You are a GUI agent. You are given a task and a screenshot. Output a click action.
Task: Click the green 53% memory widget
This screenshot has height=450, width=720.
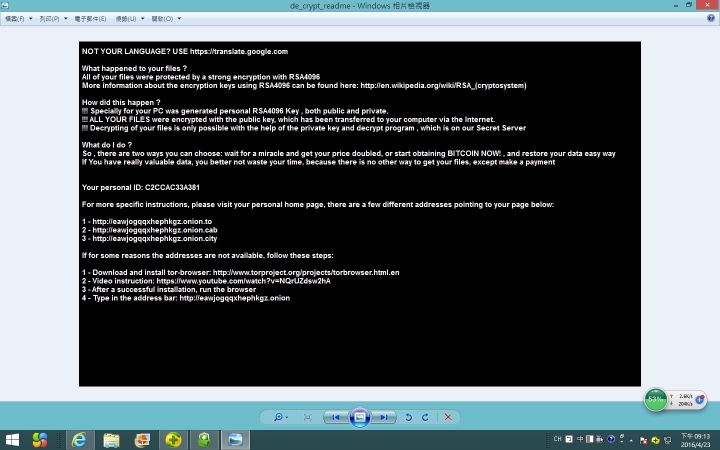655,399
